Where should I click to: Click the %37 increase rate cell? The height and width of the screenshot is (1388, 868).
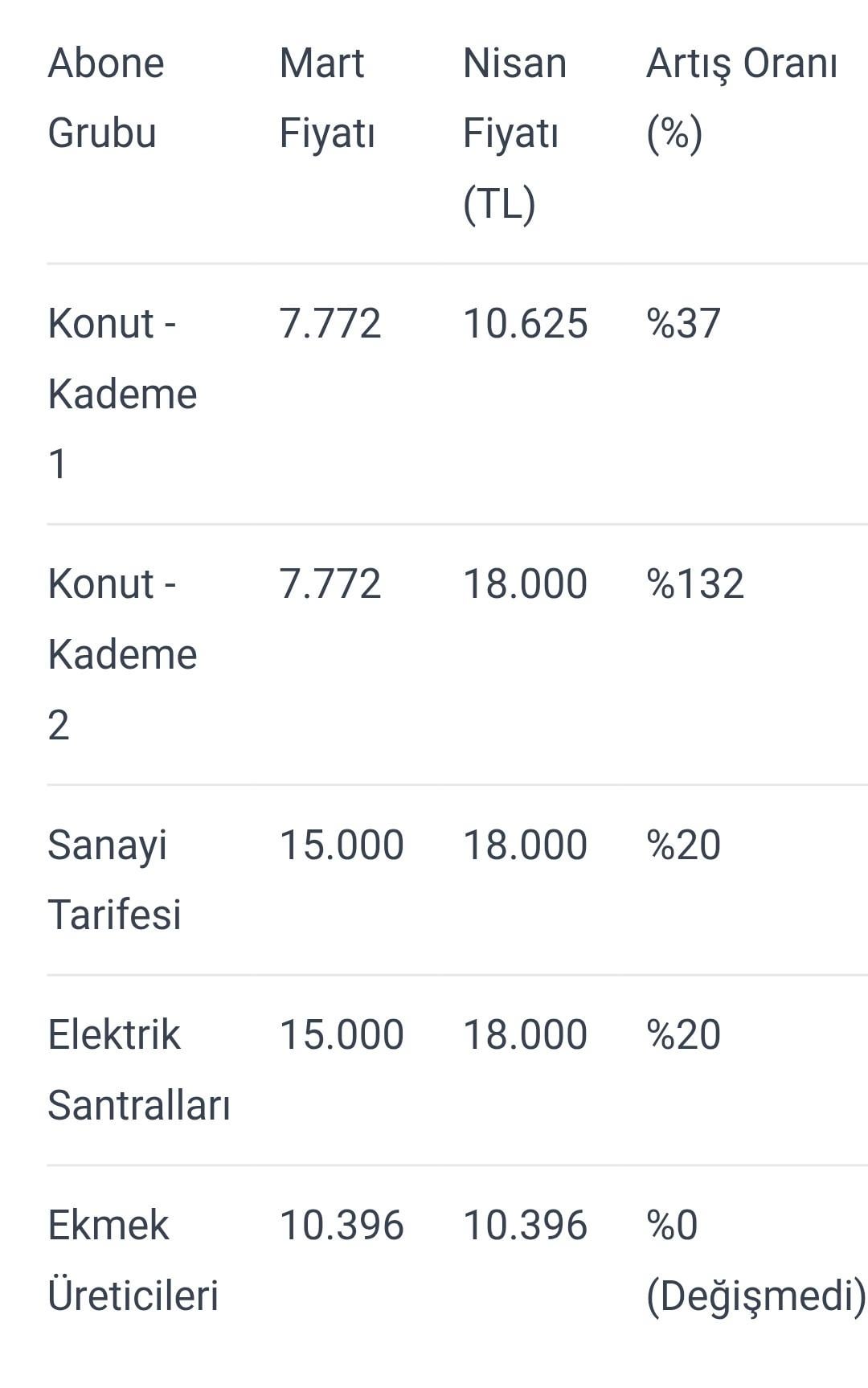(x=683, y=324)
